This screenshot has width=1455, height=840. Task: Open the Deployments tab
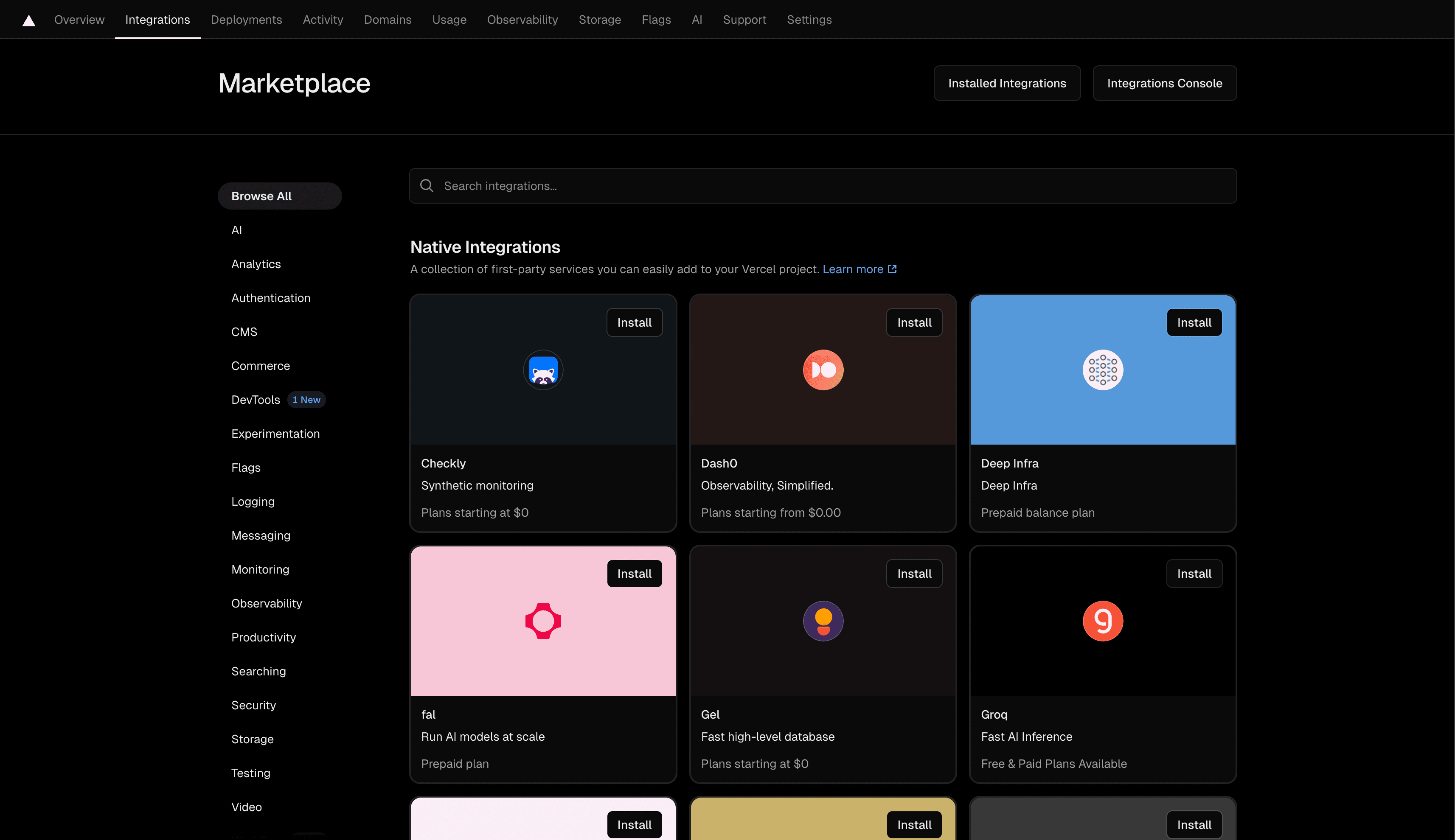coord(247,20)
